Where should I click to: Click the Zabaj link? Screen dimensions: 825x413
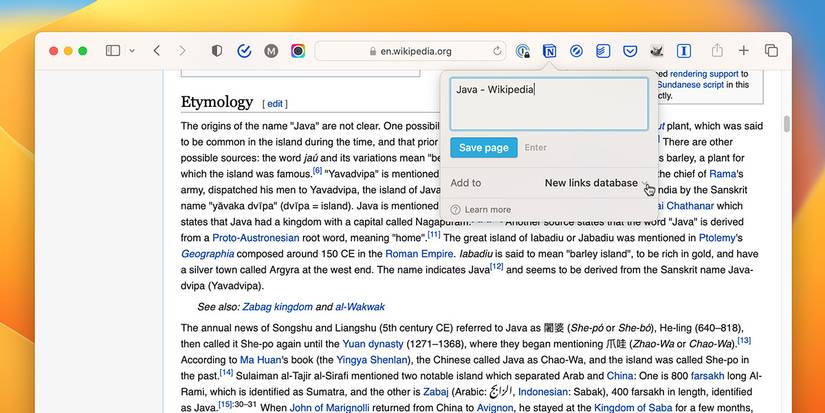[x=436, y=392]
